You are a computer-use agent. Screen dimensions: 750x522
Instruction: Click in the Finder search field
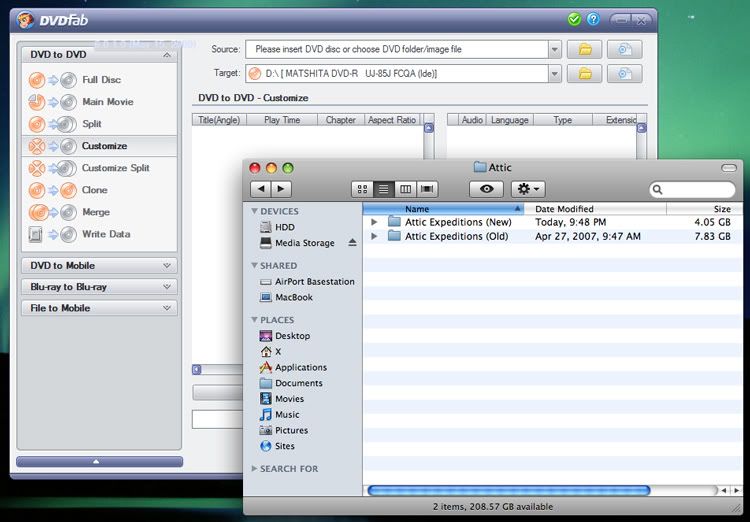point(692,189)
